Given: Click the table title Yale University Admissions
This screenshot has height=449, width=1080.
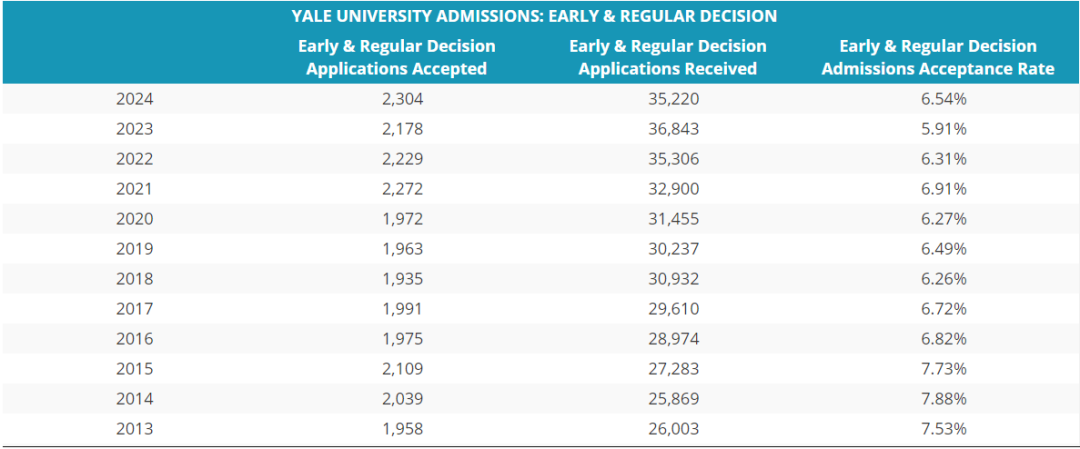Looking at the screenshot, I should [x=534, y=16].
